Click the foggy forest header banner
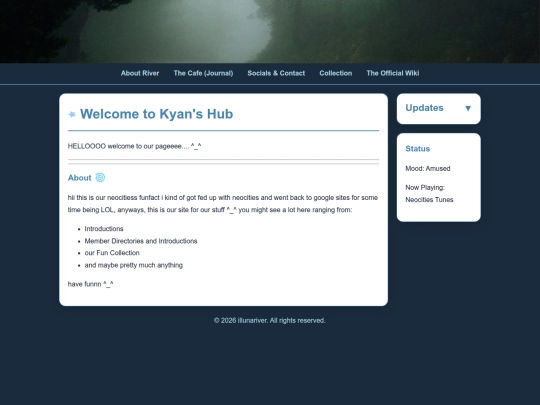540x405 pixels. 270,31
